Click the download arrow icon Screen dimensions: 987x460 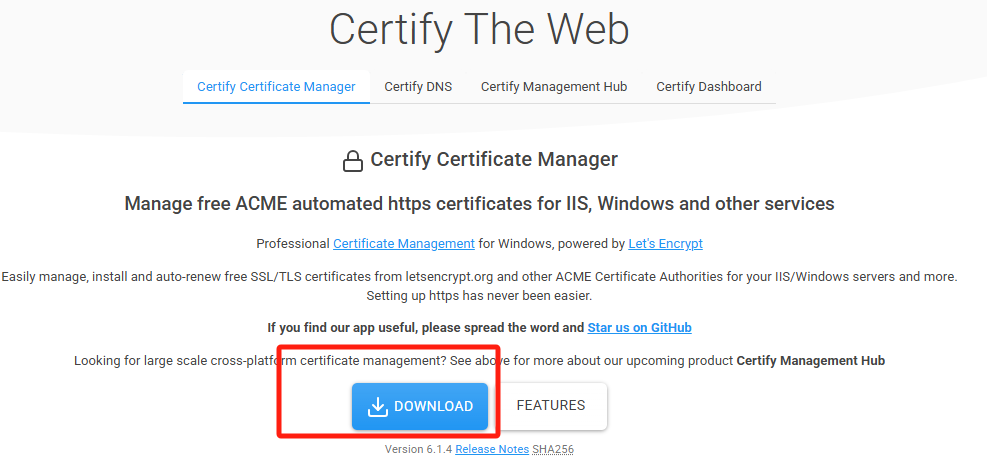point(377,406)
